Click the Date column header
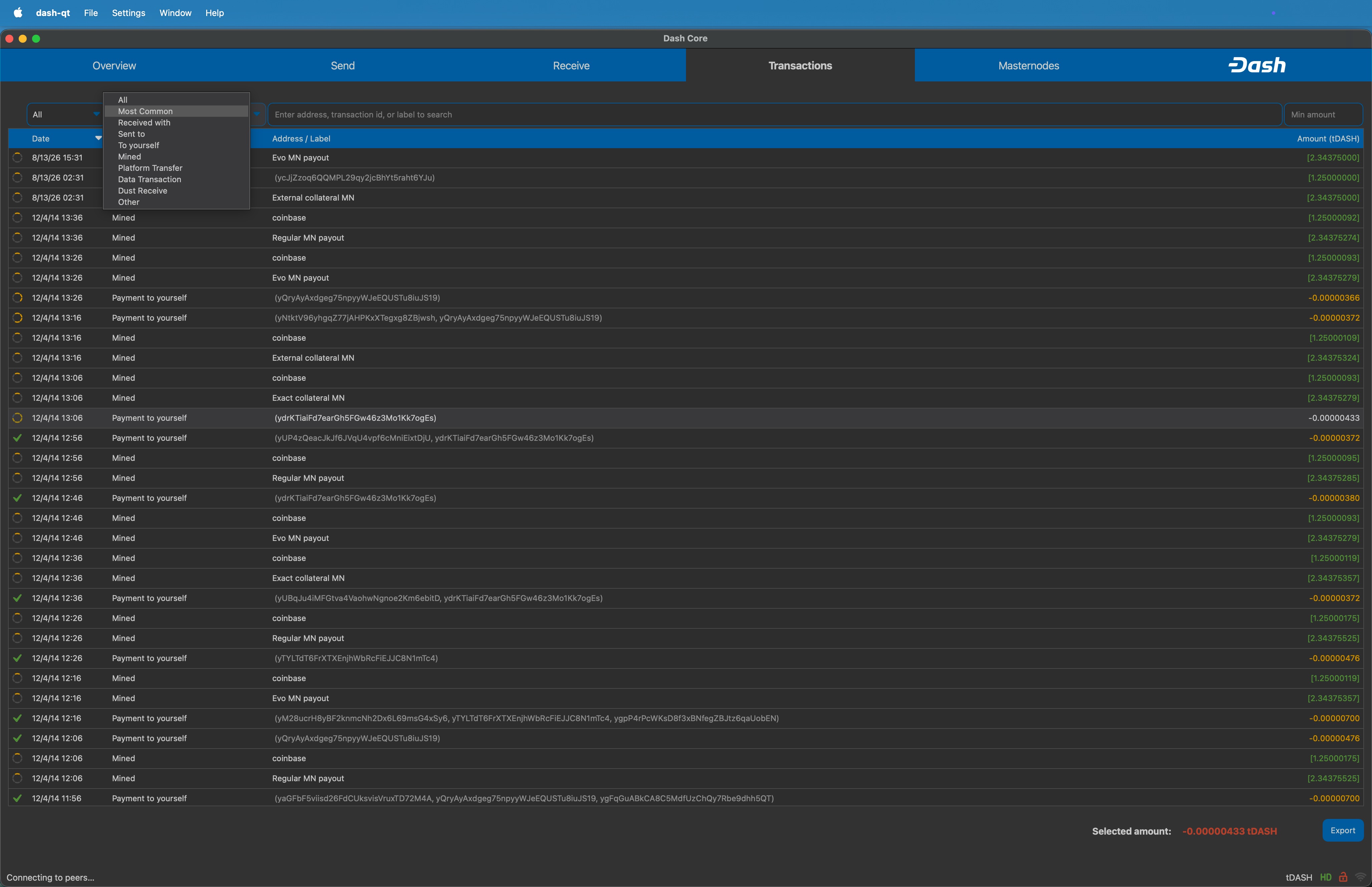1372x887 pixels. (x=40, y=138)
